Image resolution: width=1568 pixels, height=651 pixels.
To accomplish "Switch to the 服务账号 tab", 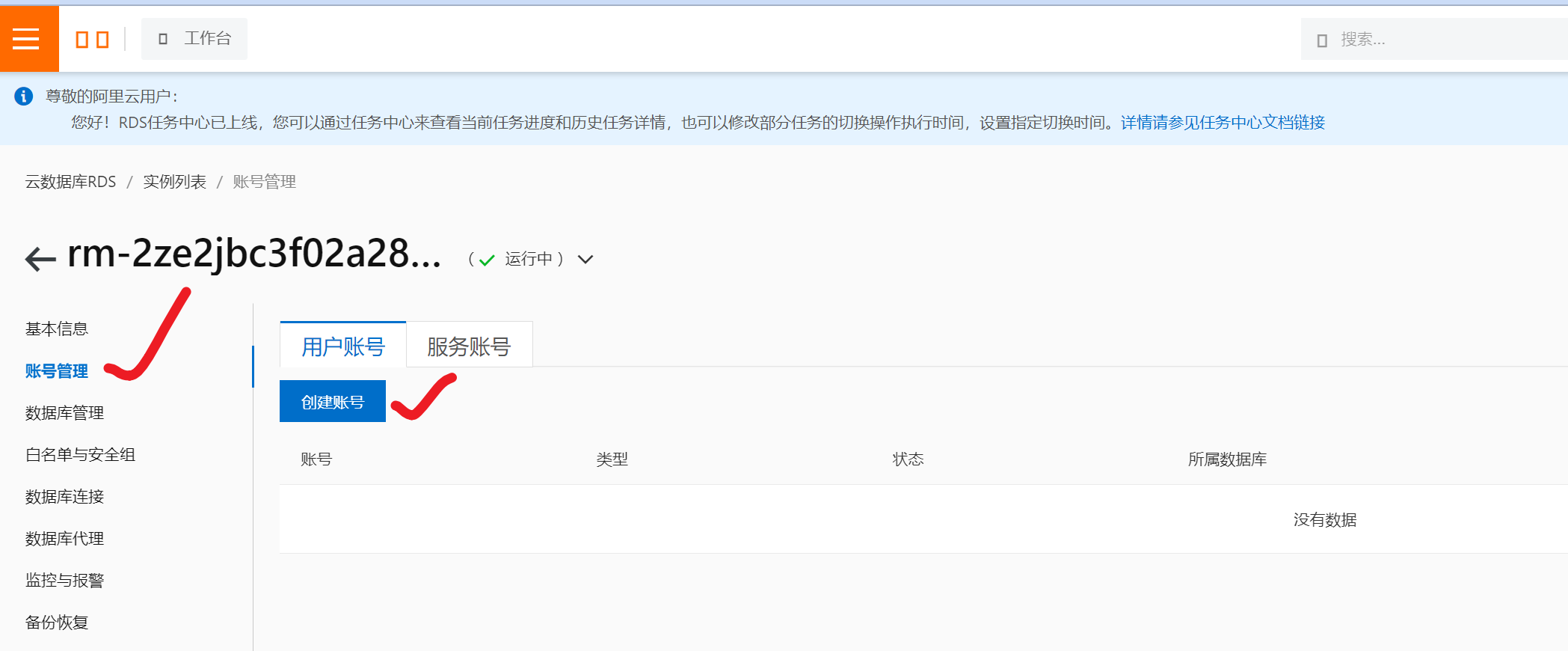I will [x=469, y=346].
